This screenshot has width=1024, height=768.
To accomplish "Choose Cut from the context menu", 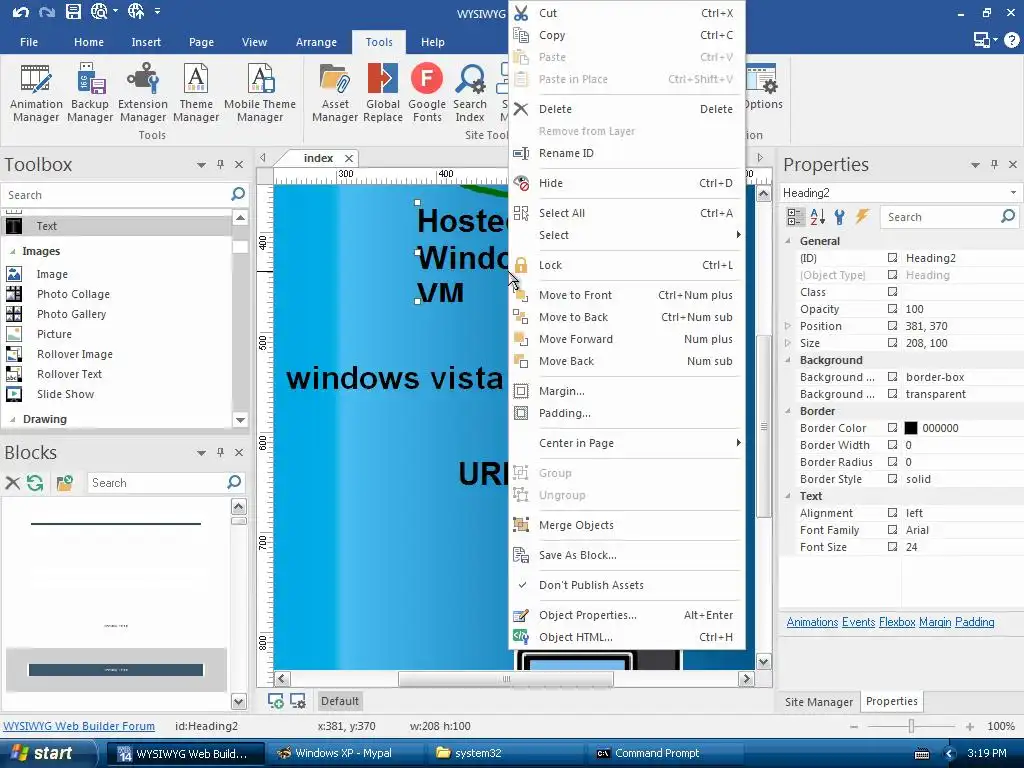I will pyautogui.click(x=626, y=13).
